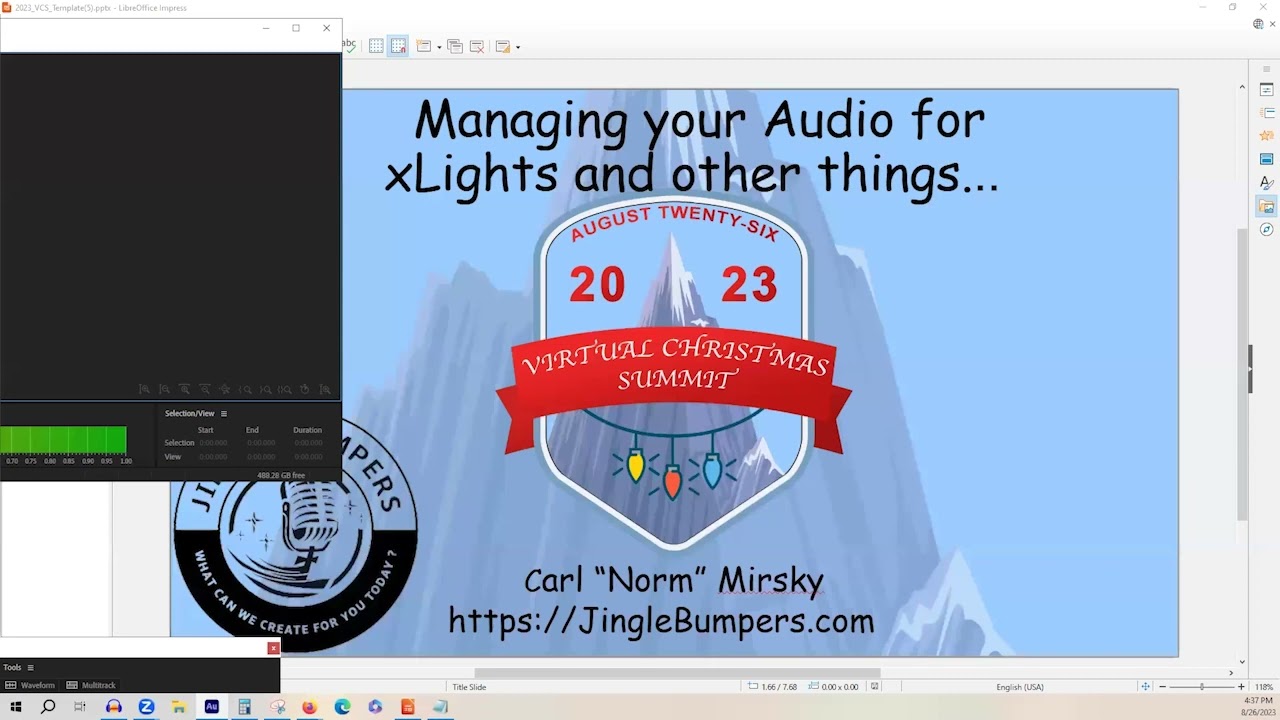Click the zoom in plus button

[x=1241, y=687]
